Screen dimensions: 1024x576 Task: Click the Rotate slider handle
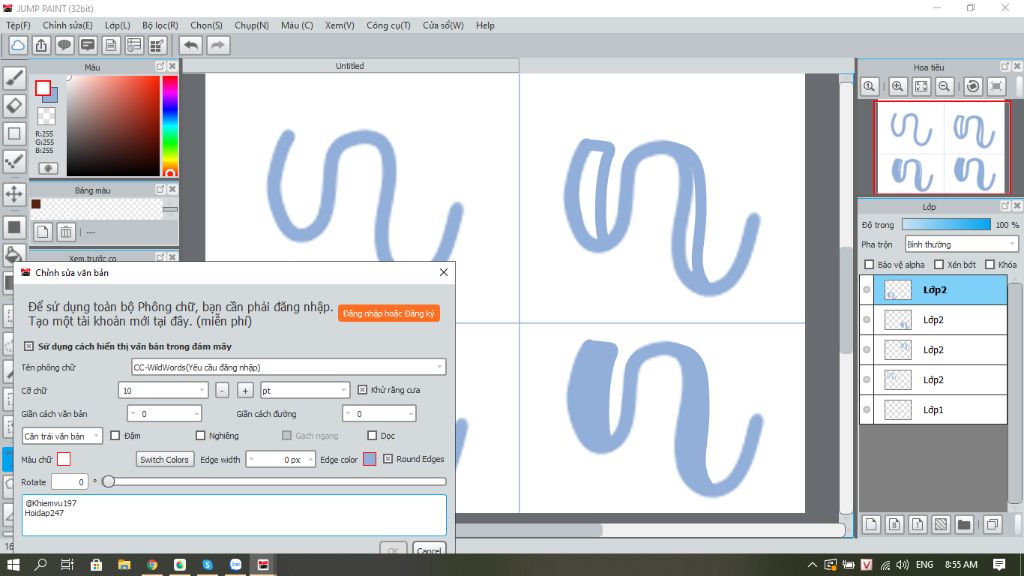pos(108,481)
